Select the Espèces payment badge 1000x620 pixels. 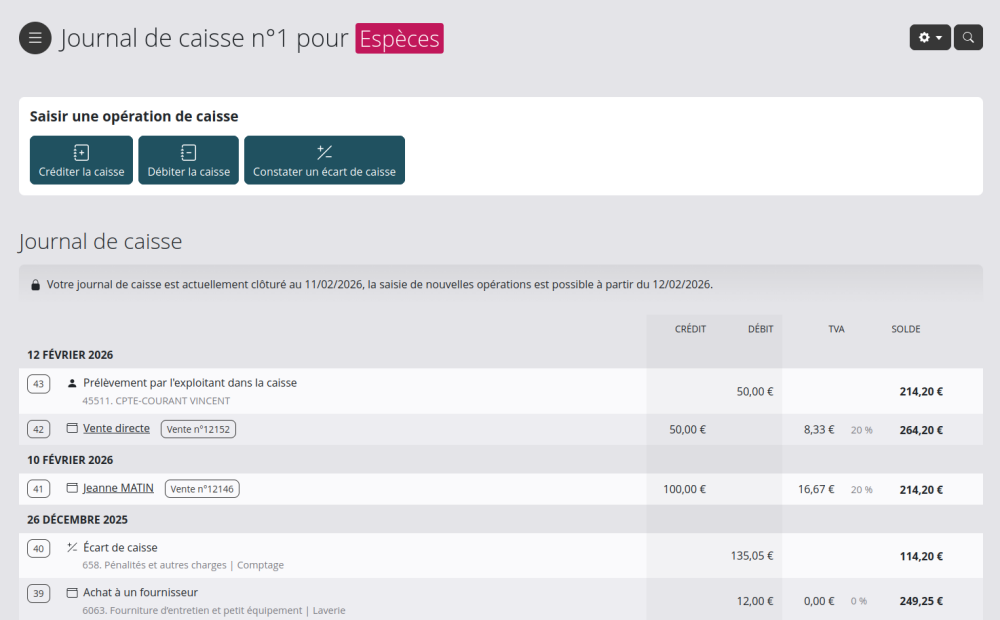399,39
